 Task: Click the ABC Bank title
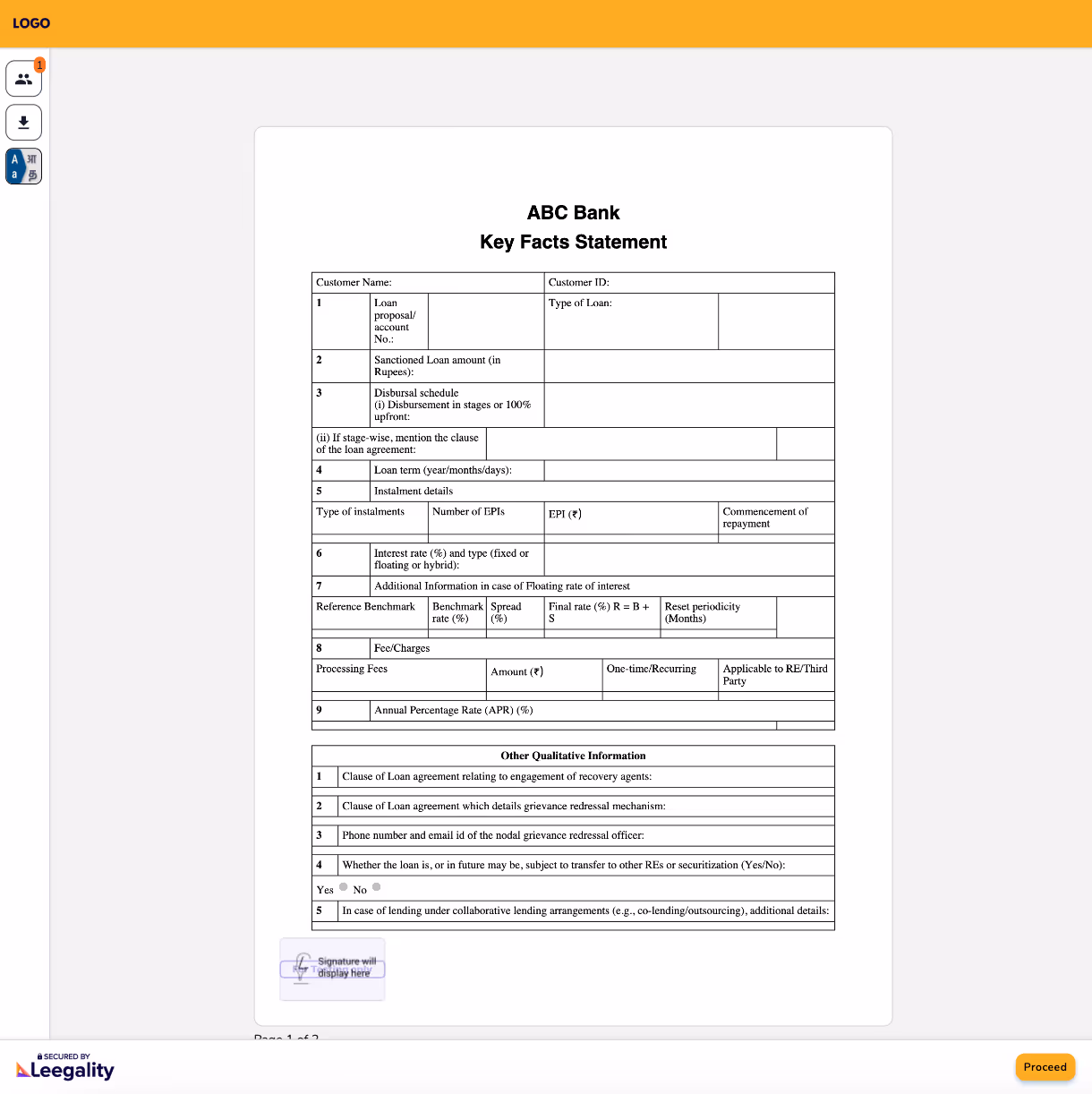click(573, 213)
